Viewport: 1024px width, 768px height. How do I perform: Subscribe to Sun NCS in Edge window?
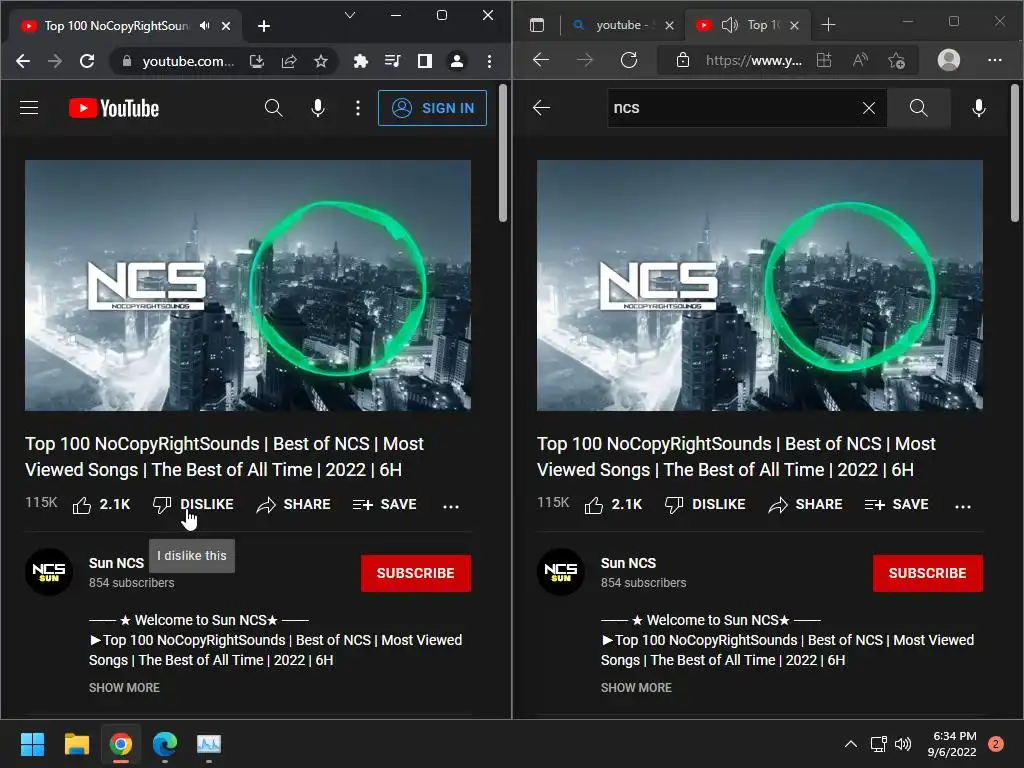click(927, 573)
